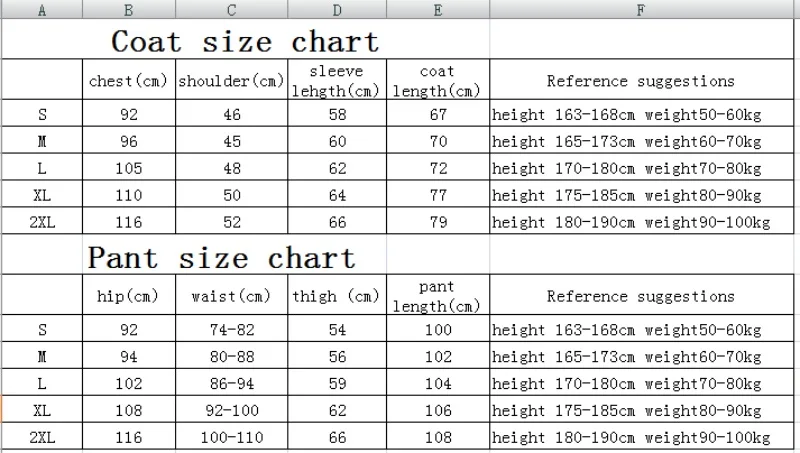Viewport: 800px width, 453px height.
Task: Select the sleeve length(cm) header cell
Action: coord(337,82)
